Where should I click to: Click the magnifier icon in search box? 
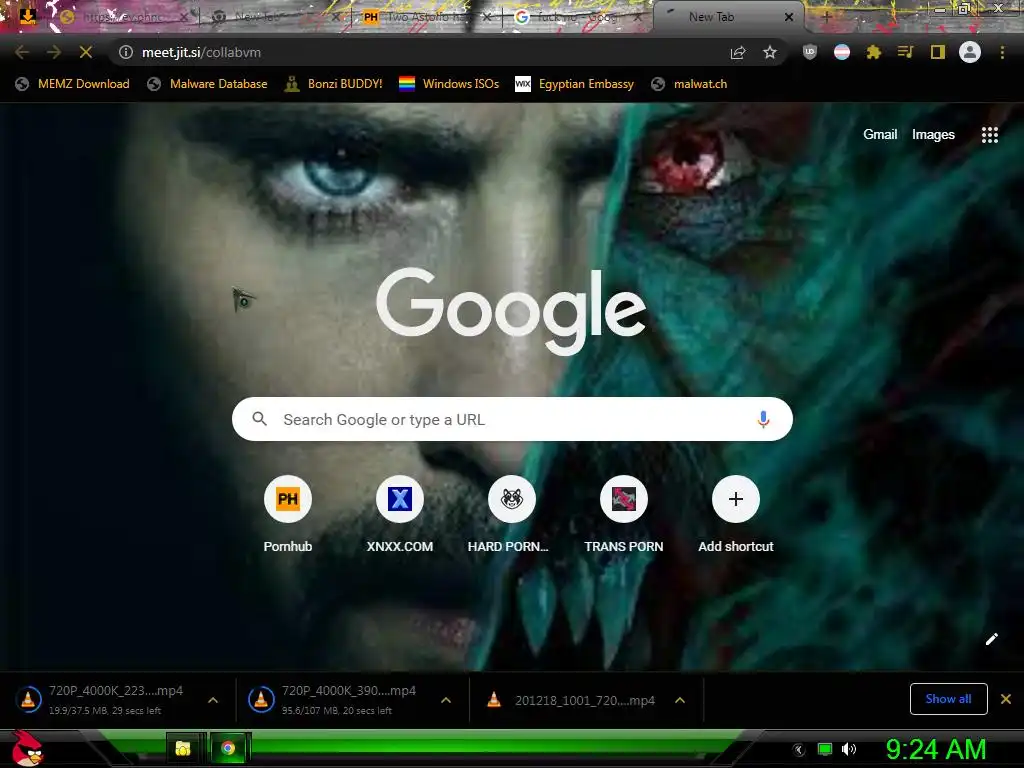(259, 419)
